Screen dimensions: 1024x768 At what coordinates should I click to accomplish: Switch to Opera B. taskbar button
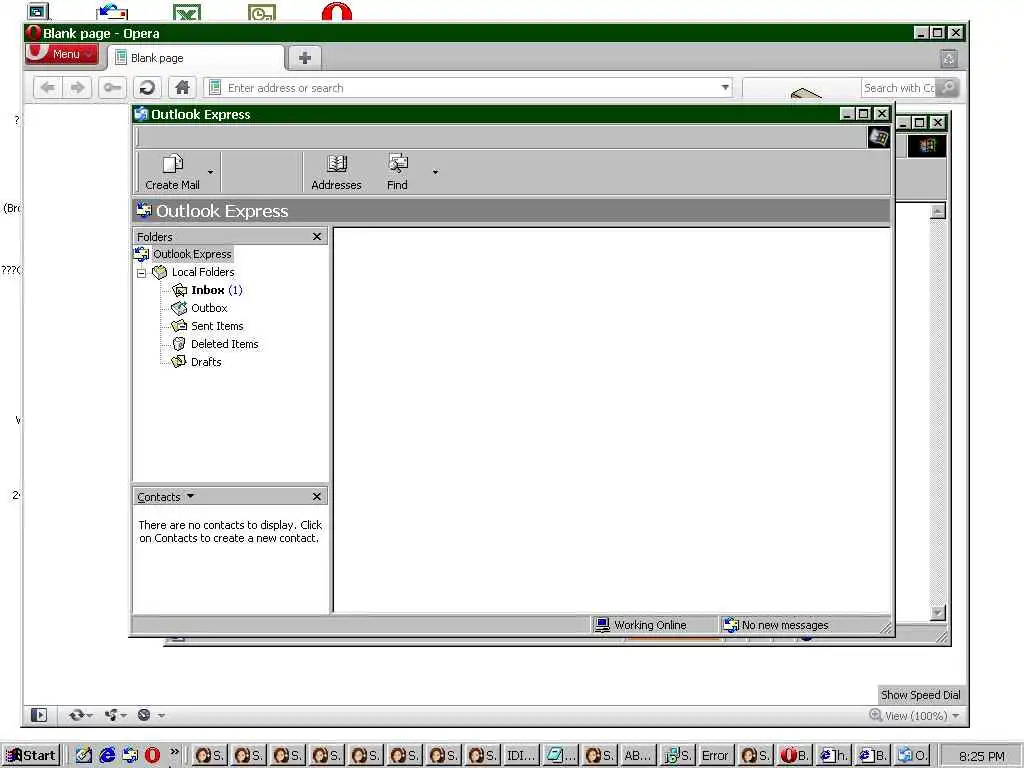point(793,756)
